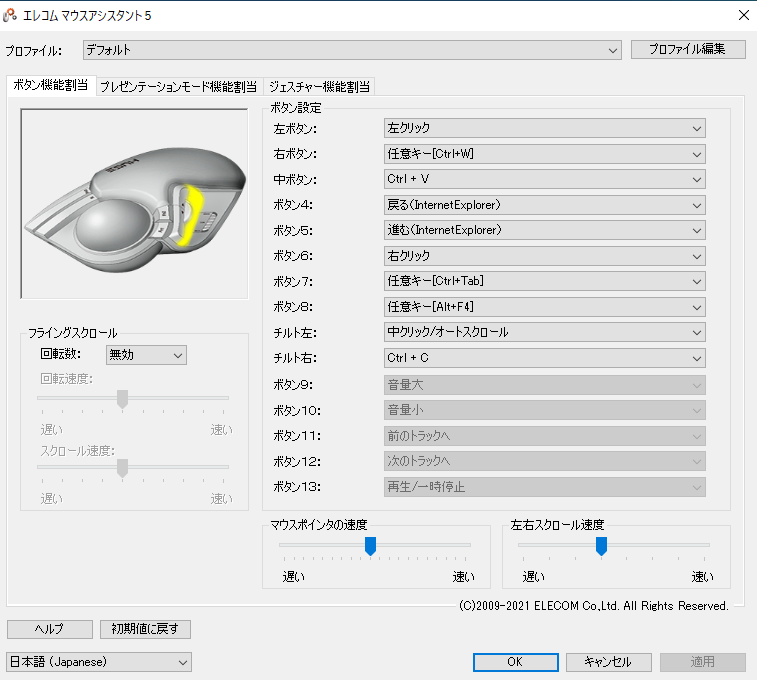Open the 右ボタン dropdown showing Ctrl+W
The image size is (757, 680).
[x=545, y=154]
